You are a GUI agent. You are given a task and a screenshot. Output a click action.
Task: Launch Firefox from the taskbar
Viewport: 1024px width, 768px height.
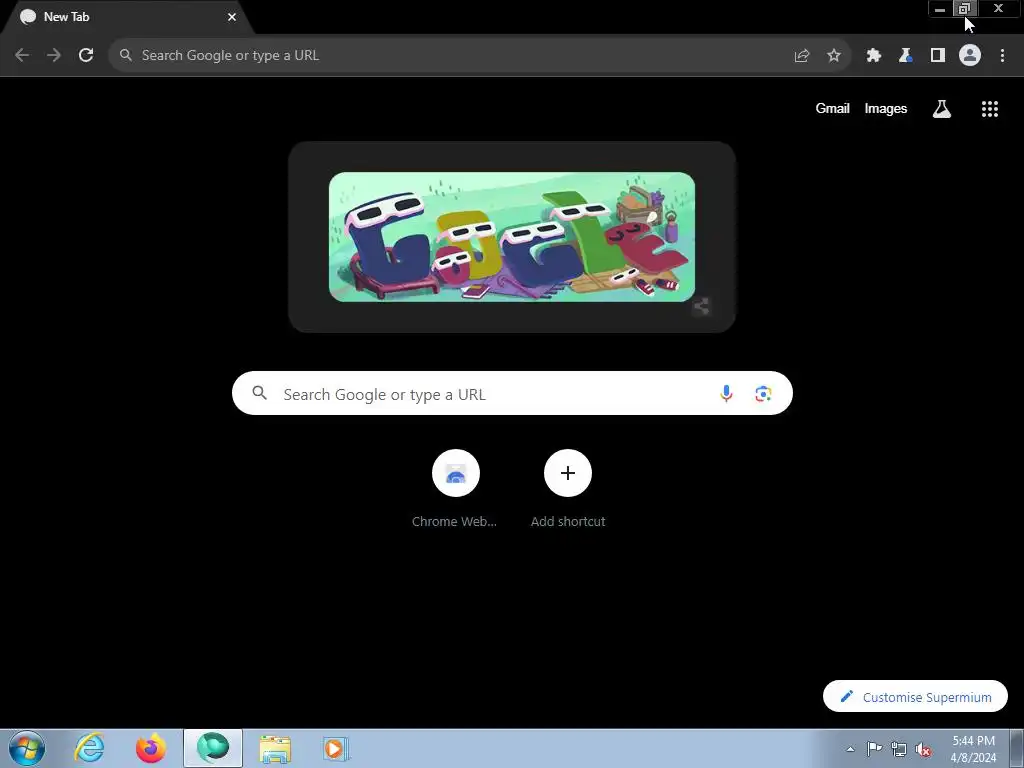151,748
